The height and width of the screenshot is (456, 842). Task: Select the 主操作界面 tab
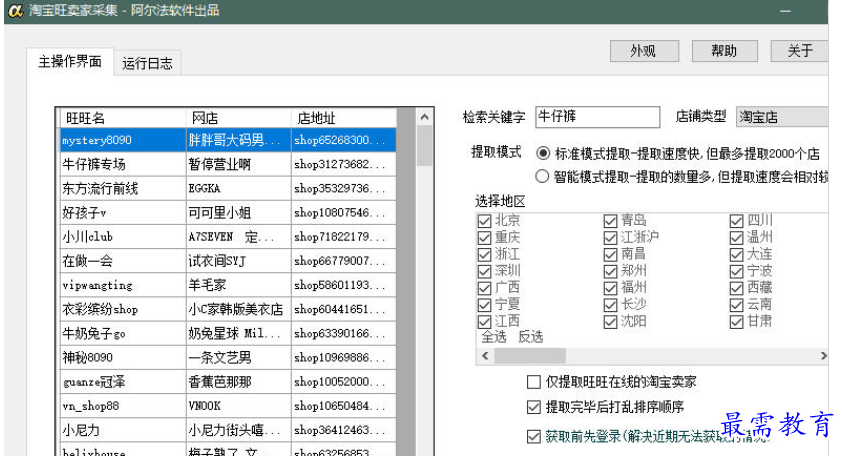[70, 62]
